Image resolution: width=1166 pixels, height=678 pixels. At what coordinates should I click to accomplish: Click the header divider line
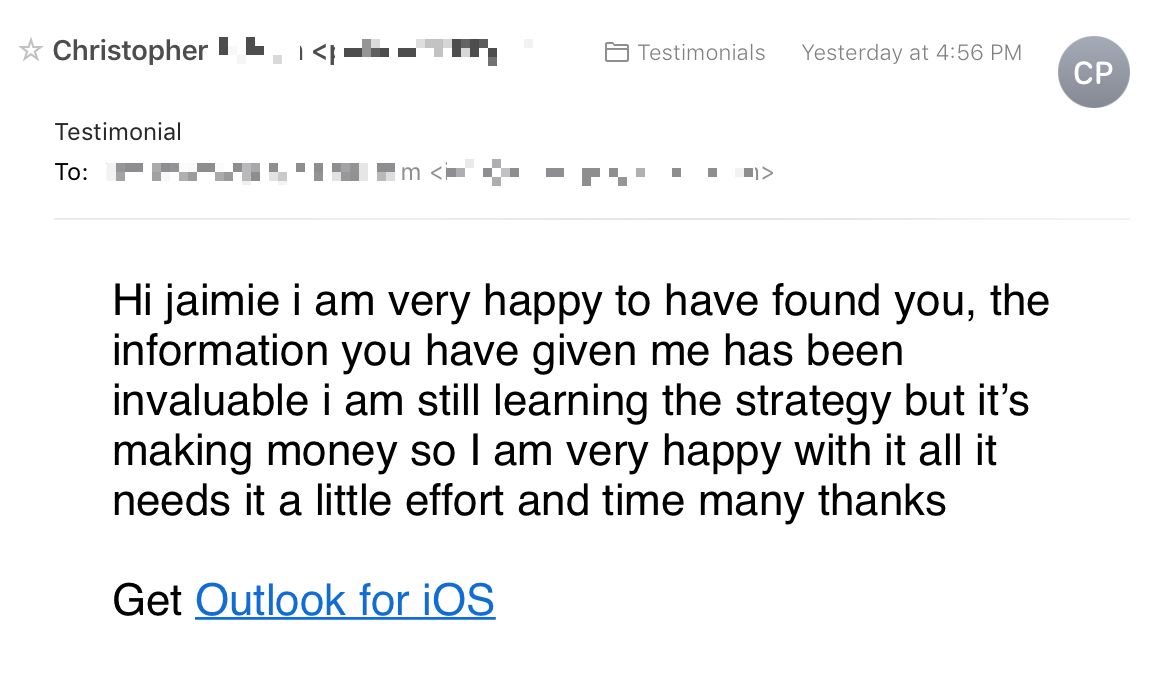point(592,219)
